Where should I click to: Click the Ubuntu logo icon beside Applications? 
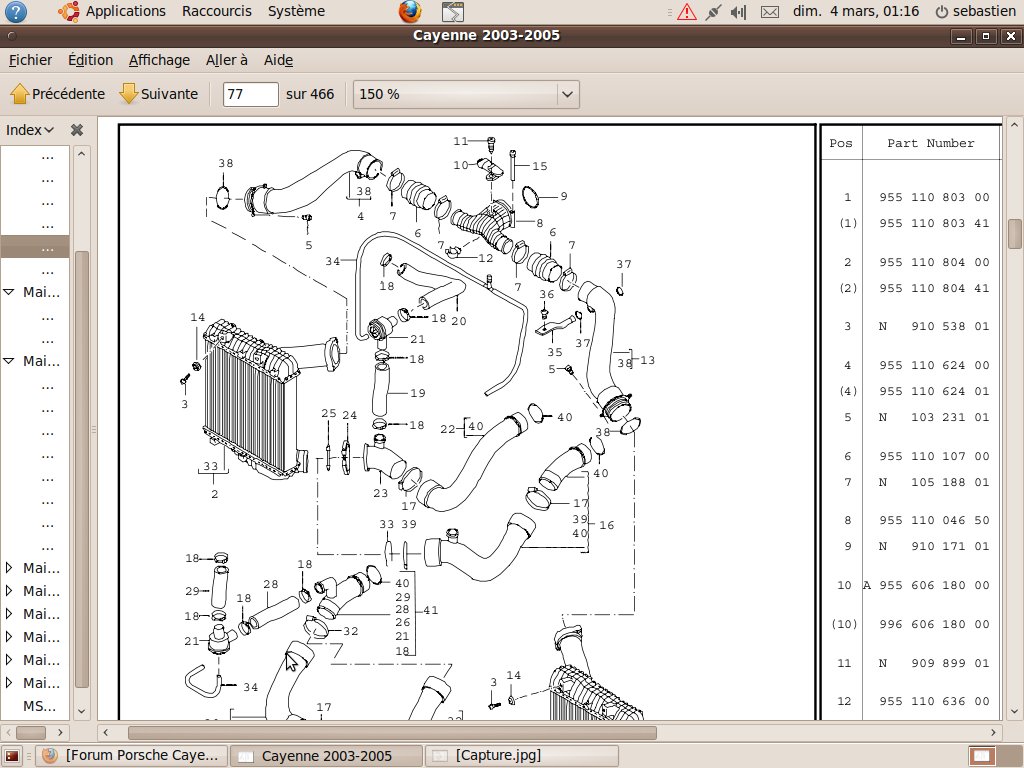[x=69, y=11]
